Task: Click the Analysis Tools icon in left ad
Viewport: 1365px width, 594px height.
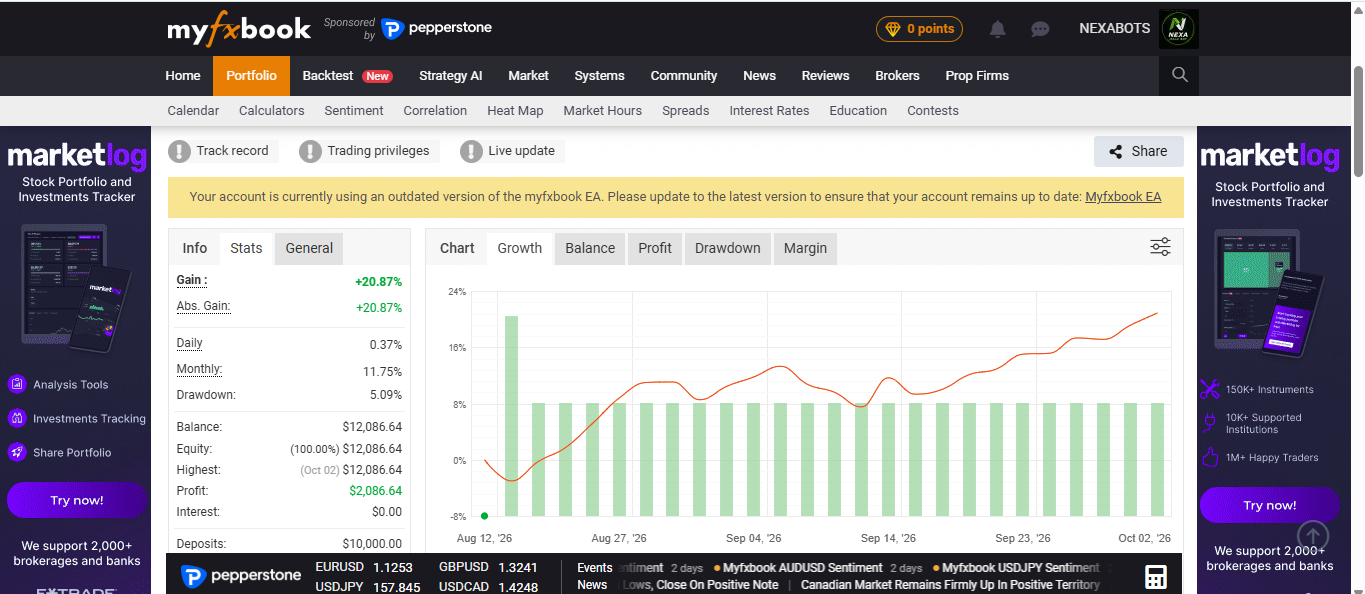Action: 17,384
